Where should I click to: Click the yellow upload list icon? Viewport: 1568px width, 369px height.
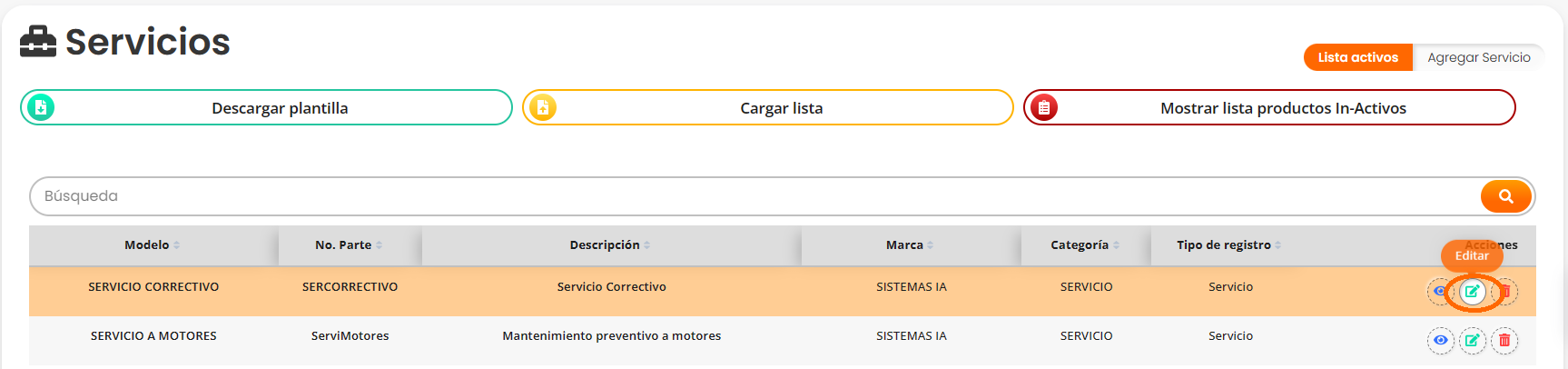[x=542, y=107]
